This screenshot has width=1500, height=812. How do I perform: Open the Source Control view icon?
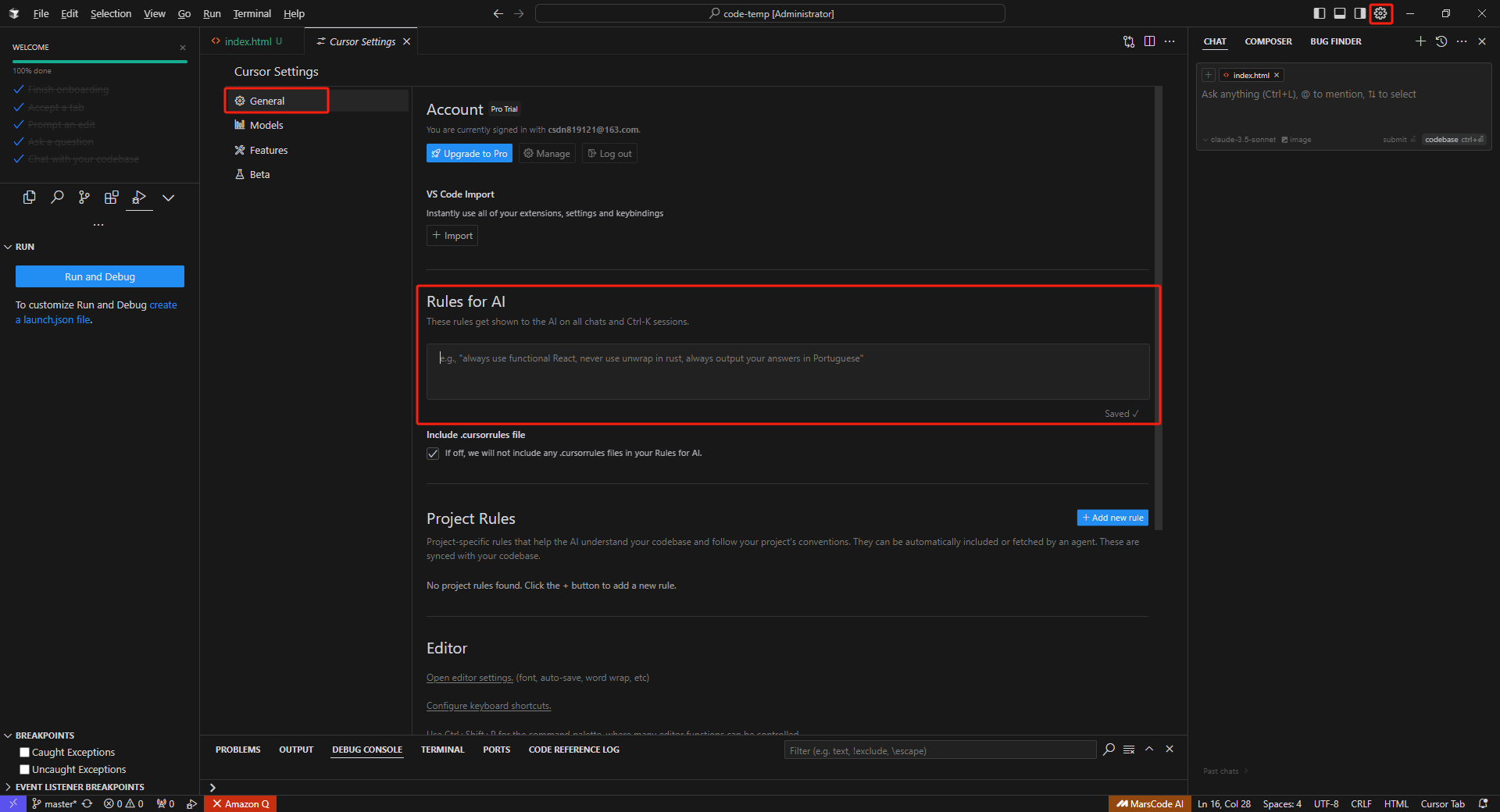coord(84,198)
